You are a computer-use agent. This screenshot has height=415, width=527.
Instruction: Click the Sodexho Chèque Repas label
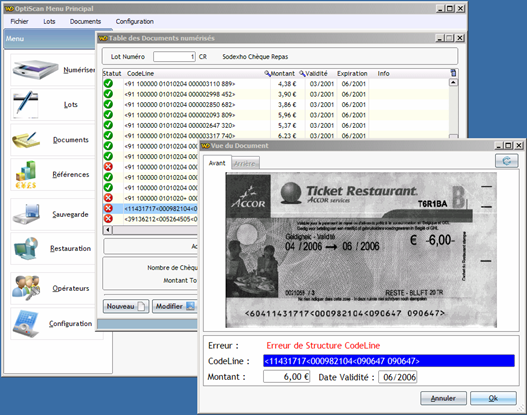point(255,56)
